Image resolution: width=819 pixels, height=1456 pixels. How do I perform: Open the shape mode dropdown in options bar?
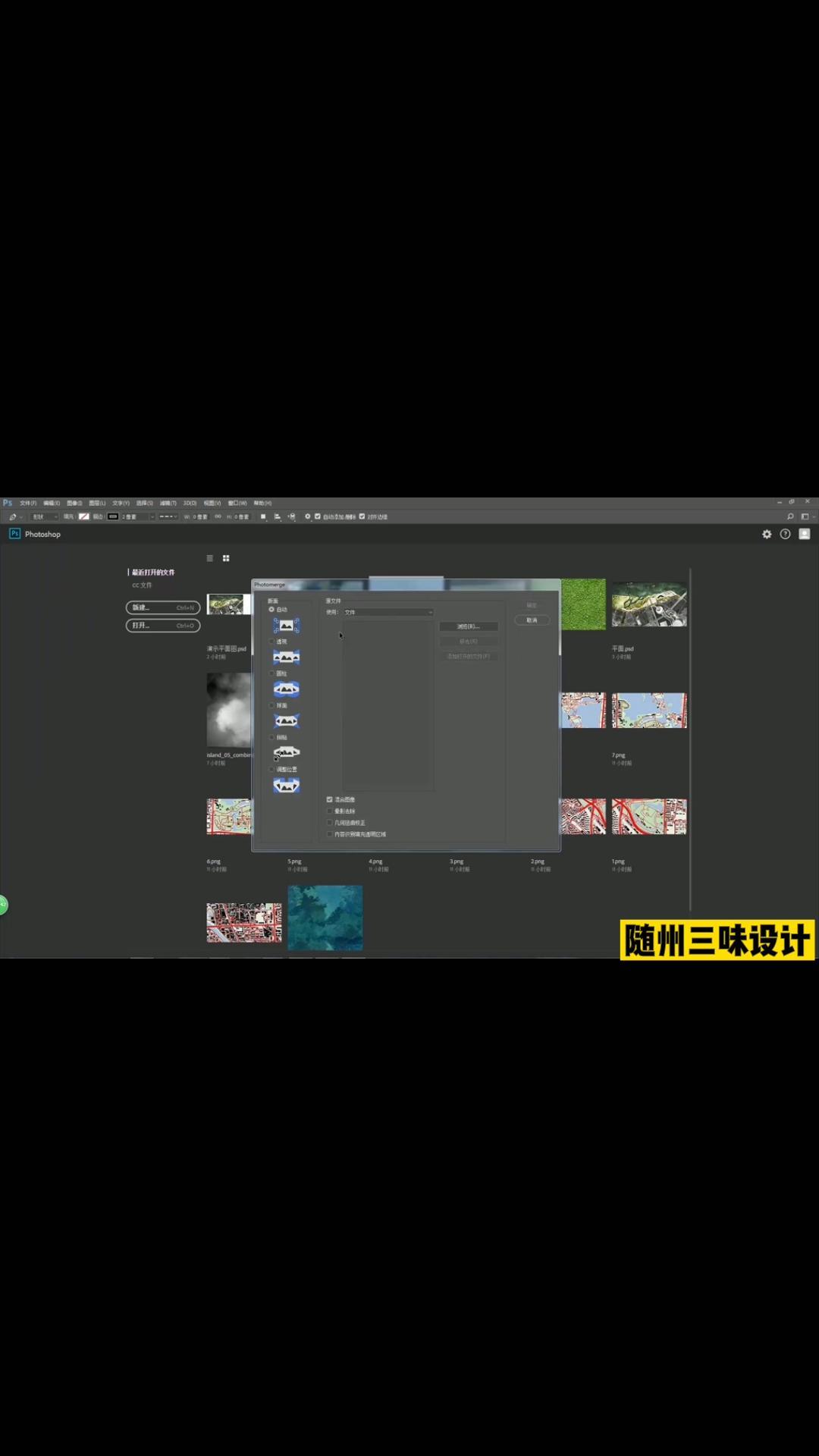[45, 517]
